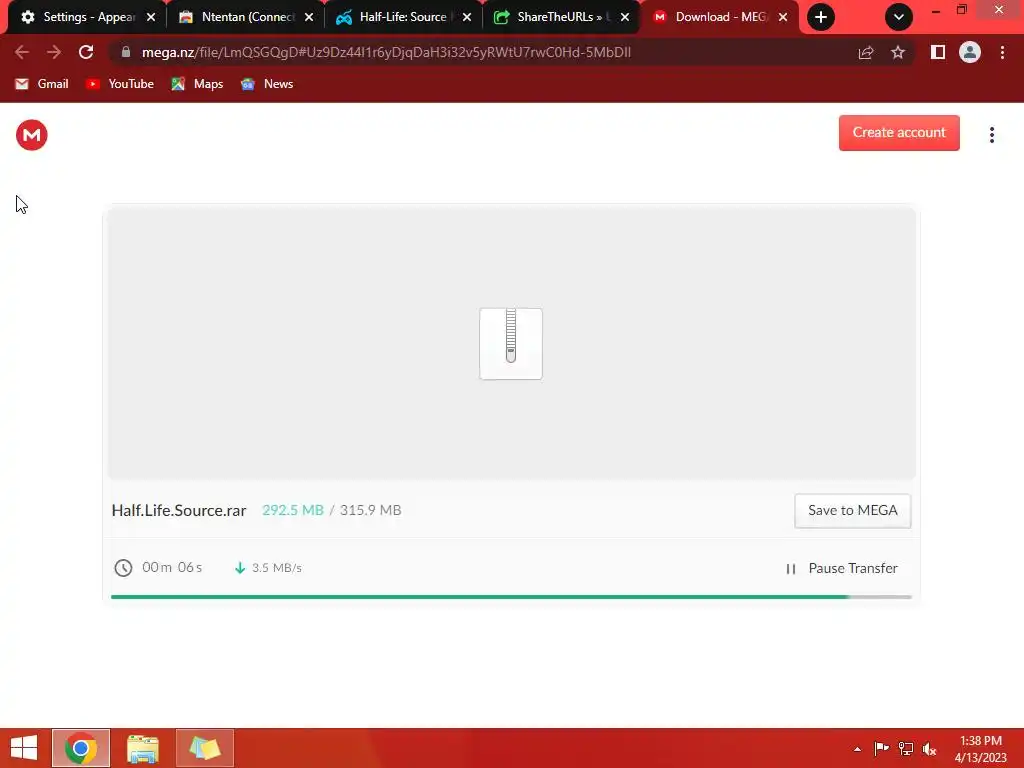The height and width of the screenshot is (768, 1024).
Task: Click the Save to MEGA button
Action: (852, 511)
